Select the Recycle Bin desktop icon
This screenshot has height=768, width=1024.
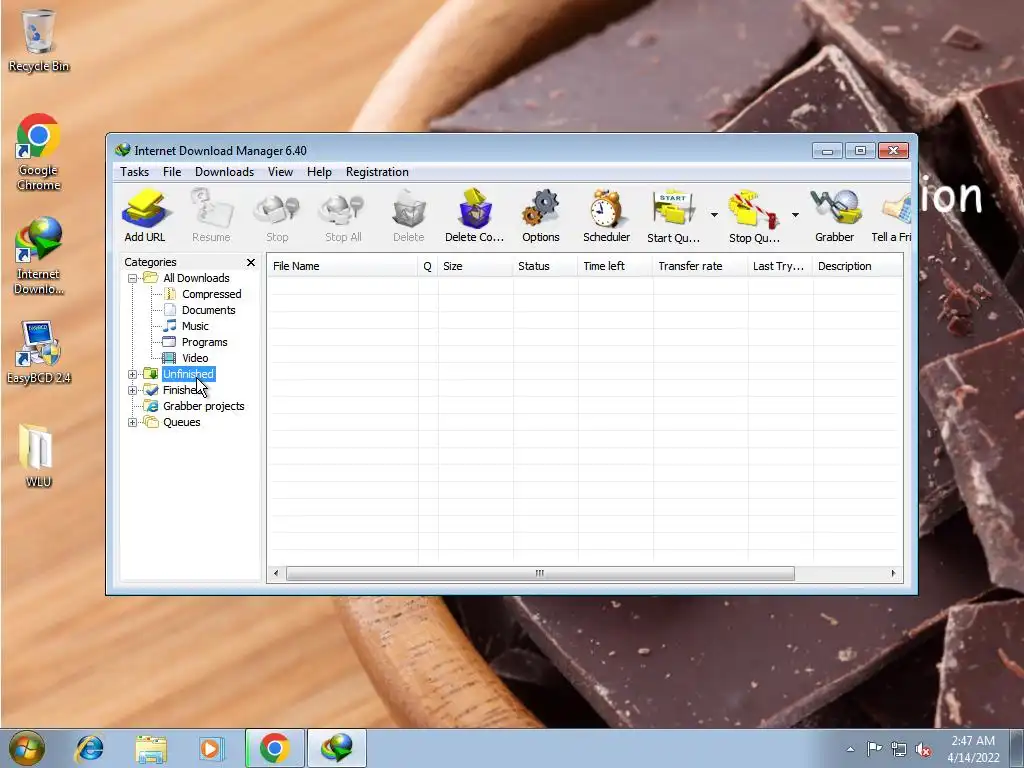click(x=39, y=40)
